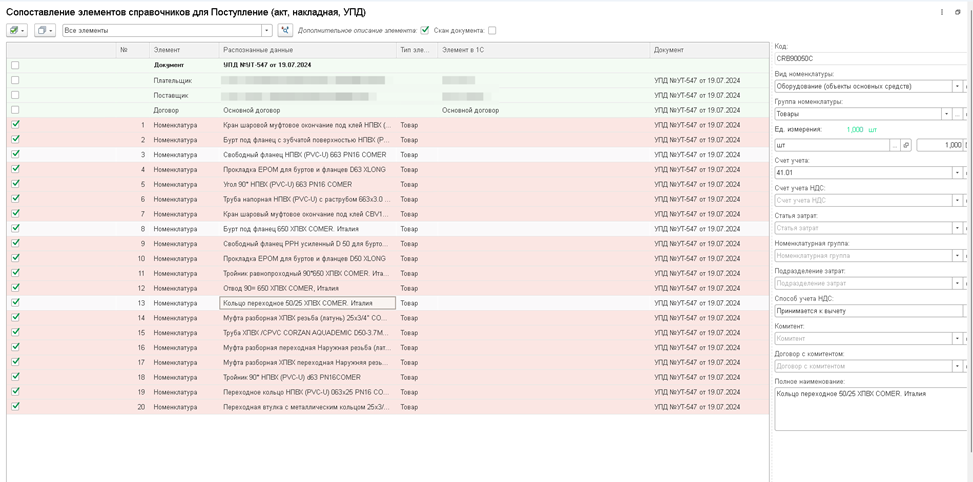Click the auto-match icon next to the filter
Screen dimensions: 973x482
pos(285,30)
